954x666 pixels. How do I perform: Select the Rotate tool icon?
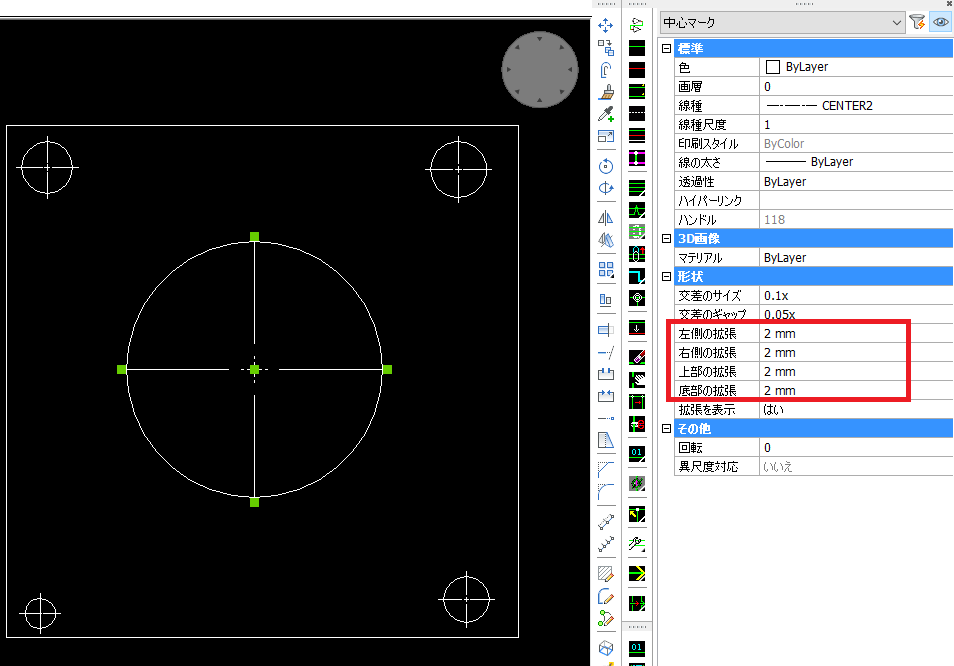(605, 166)
